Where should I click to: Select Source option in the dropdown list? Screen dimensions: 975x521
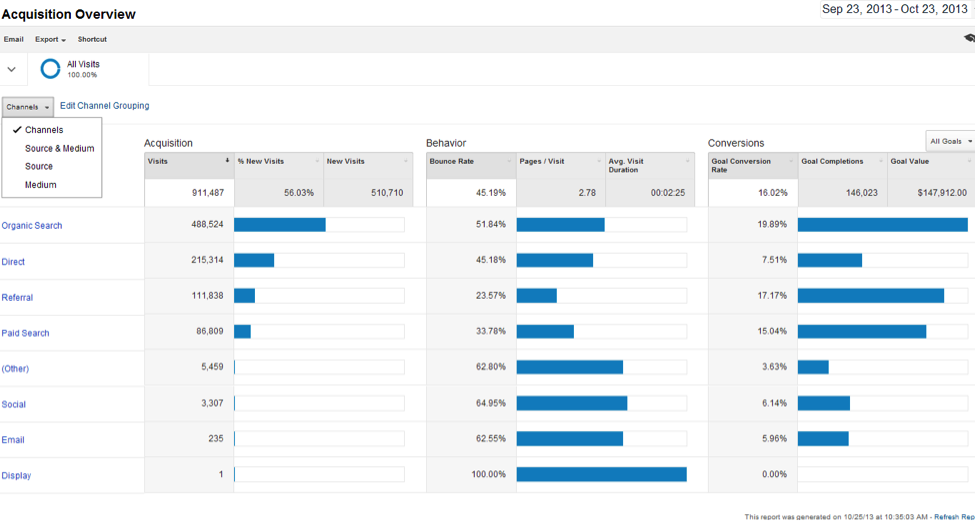click(39, 167)
